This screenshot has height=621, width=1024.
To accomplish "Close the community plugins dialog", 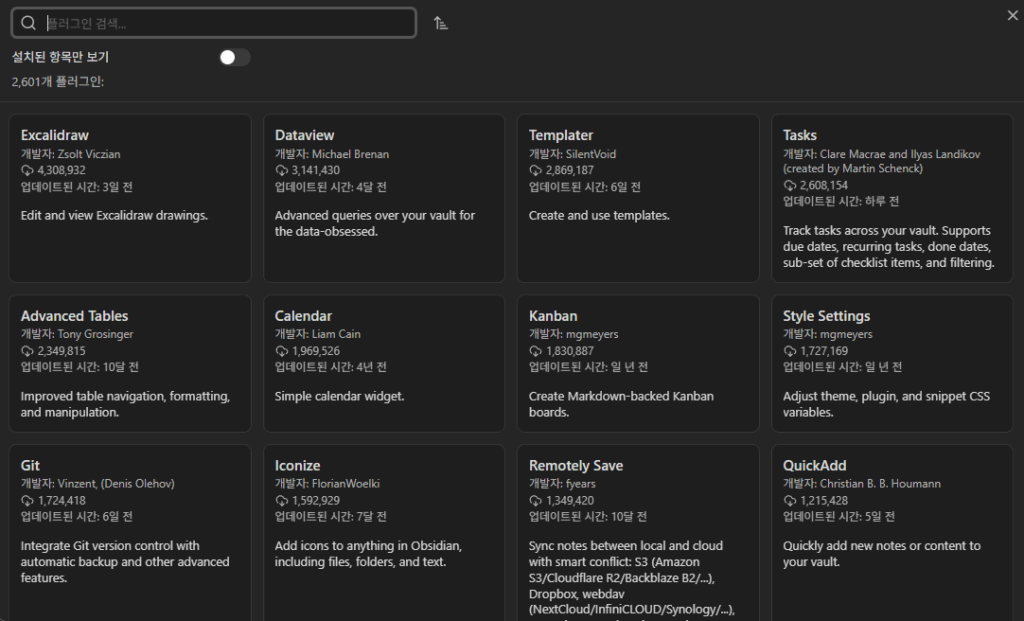I will 1012,15.
